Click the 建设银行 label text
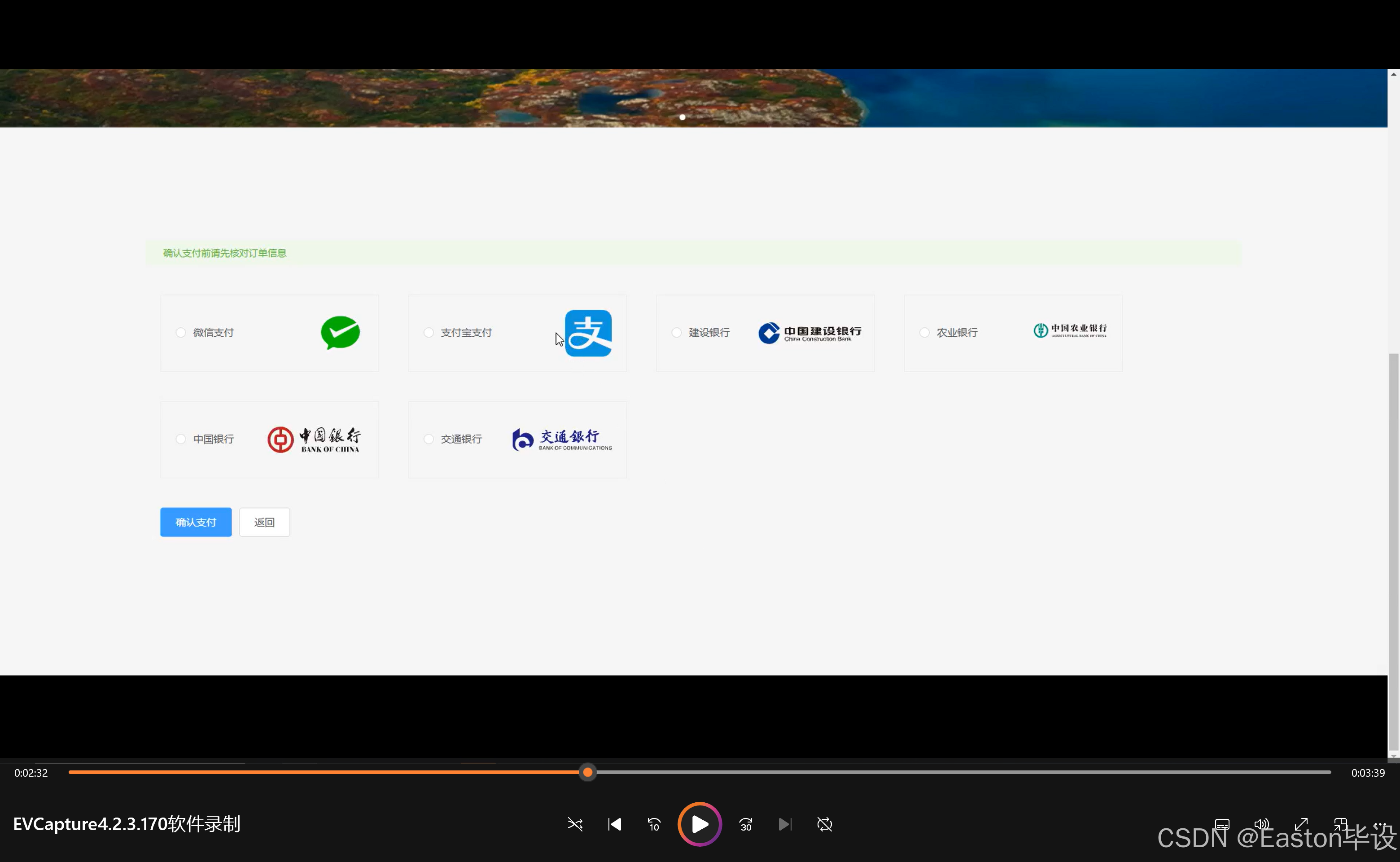 click(x=709, y=332)
